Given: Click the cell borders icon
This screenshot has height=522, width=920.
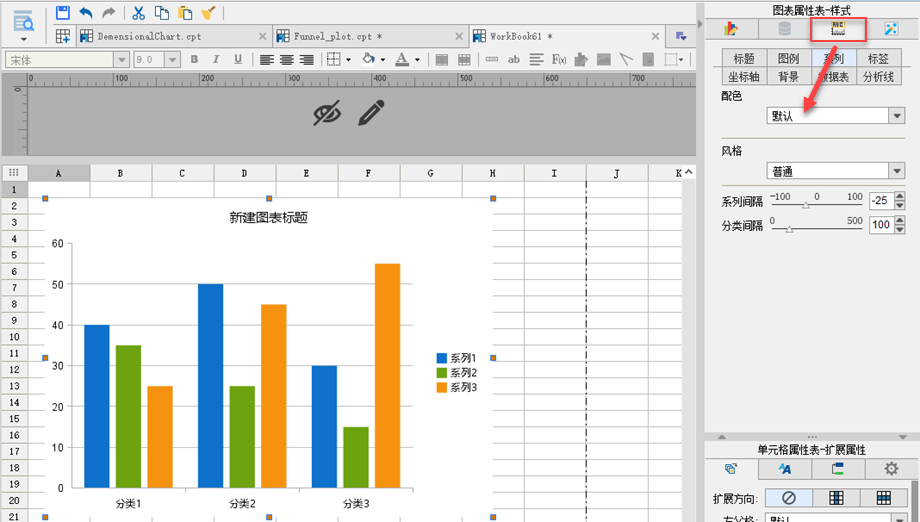Looking at the screenshot, I should click(x=334, y=59).
